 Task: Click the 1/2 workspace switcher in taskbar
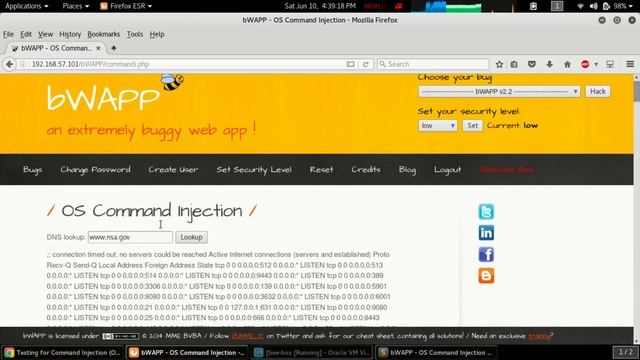pyautogui.click(x=625, y=352)
